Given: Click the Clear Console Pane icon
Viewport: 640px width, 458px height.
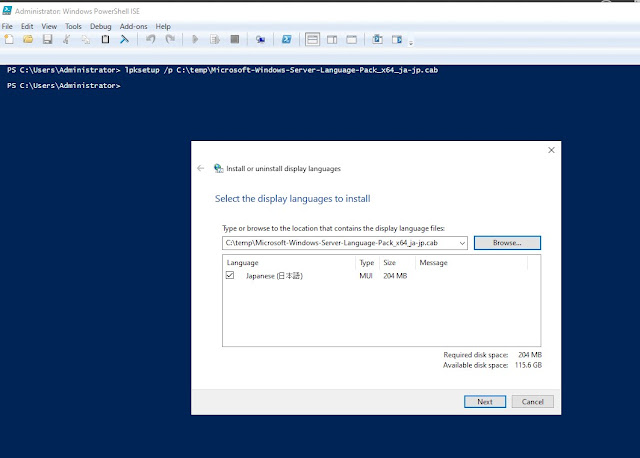Looking at the screenshot, I should (124, 39).
